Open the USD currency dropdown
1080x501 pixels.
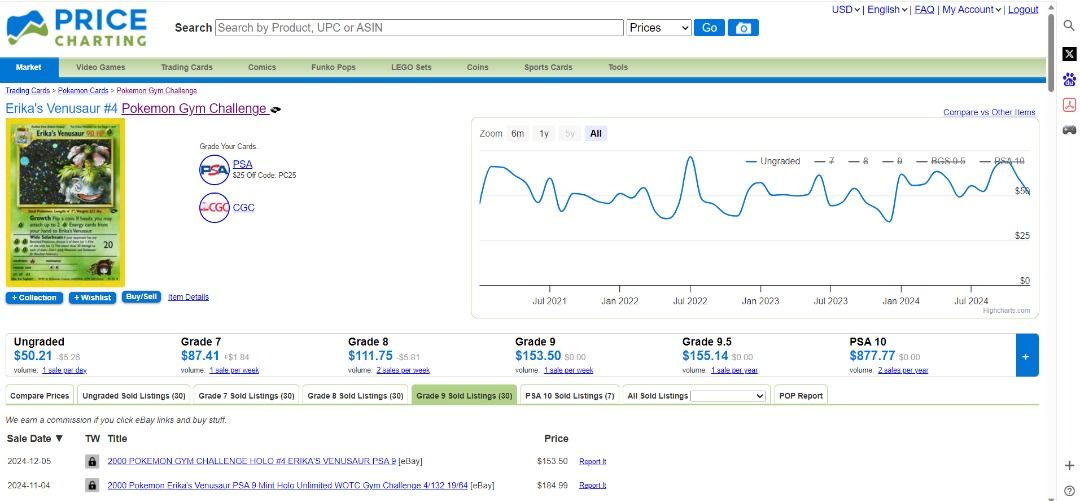point(846,10)
